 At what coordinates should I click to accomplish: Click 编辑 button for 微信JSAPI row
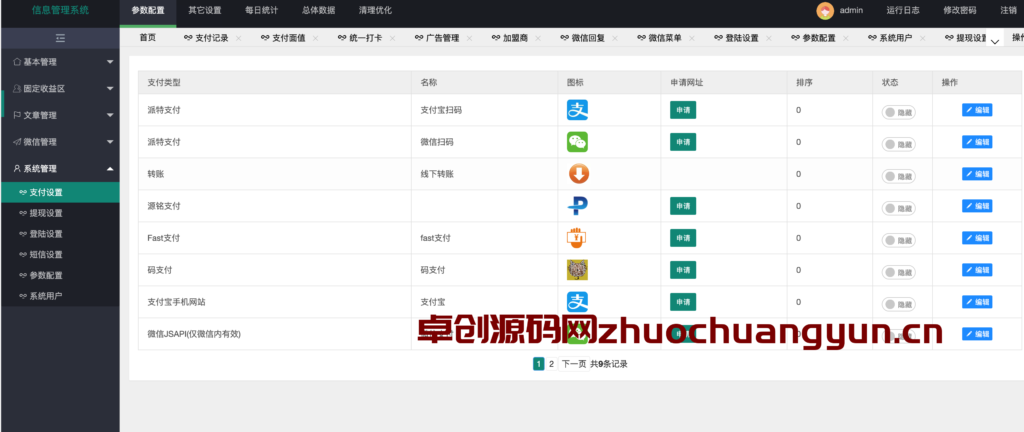point(977,334)
